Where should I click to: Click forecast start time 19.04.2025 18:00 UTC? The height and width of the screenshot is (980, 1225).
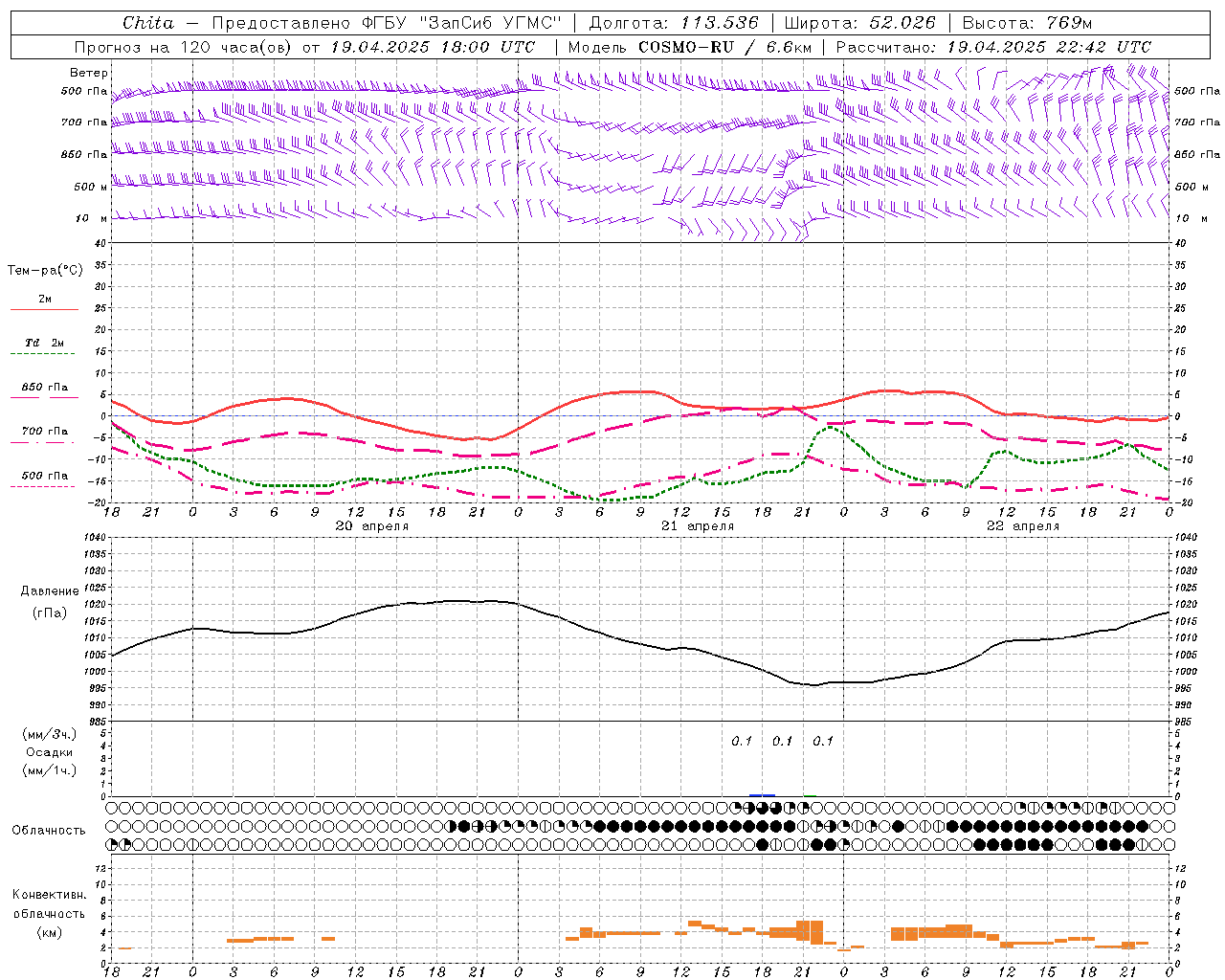[433, 47]
